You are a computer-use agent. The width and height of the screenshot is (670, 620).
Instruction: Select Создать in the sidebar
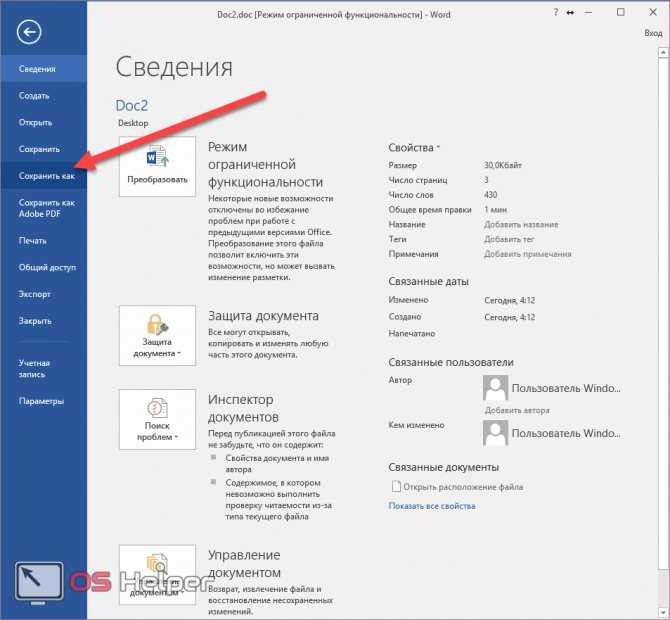click(x=44, y=96)
